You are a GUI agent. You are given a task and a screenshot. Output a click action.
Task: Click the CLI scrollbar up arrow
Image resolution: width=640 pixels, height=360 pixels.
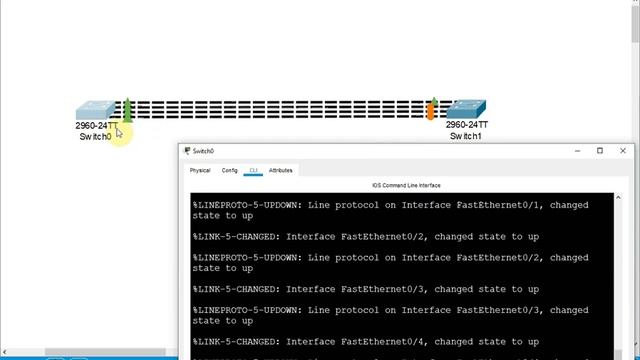[x=618, y=198]
